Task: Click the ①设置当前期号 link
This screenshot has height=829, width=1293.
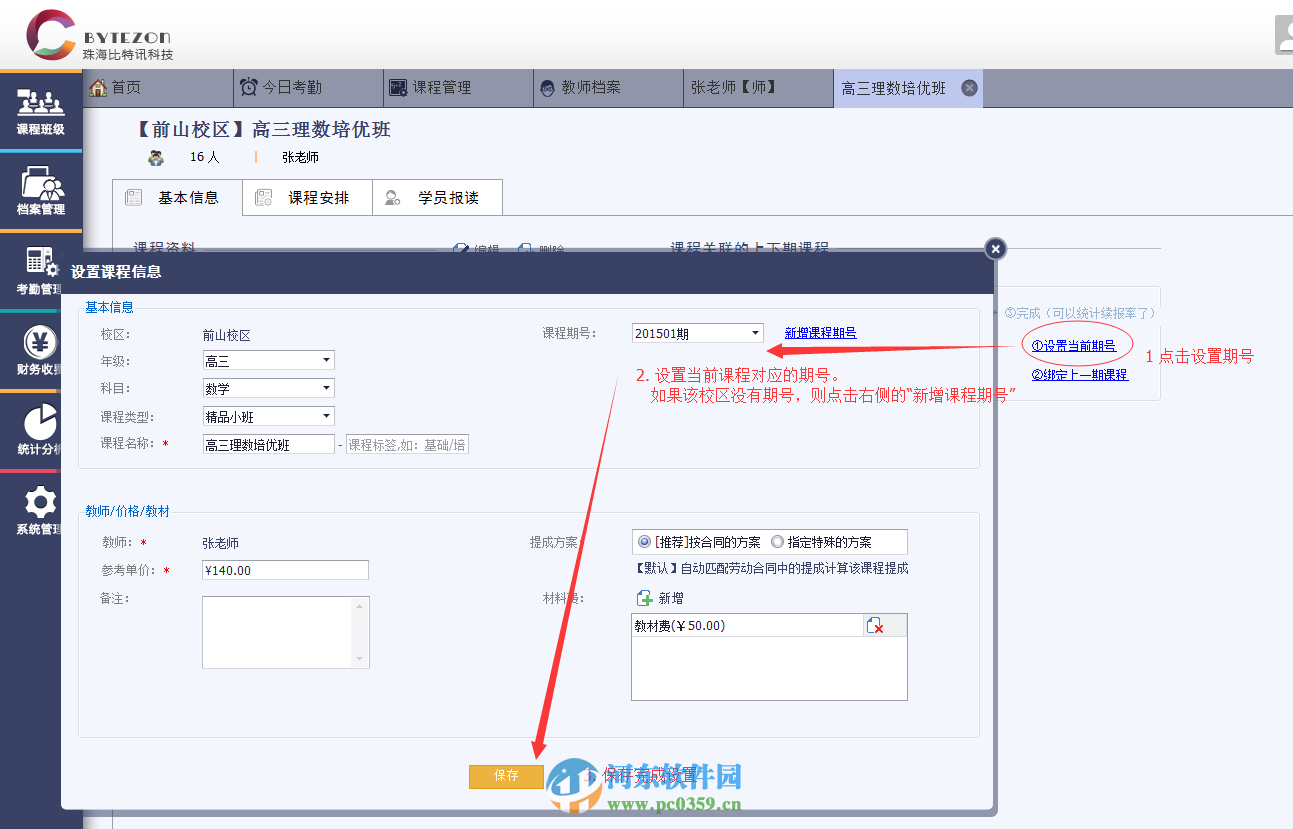Action: click(x=1073, y=346)
